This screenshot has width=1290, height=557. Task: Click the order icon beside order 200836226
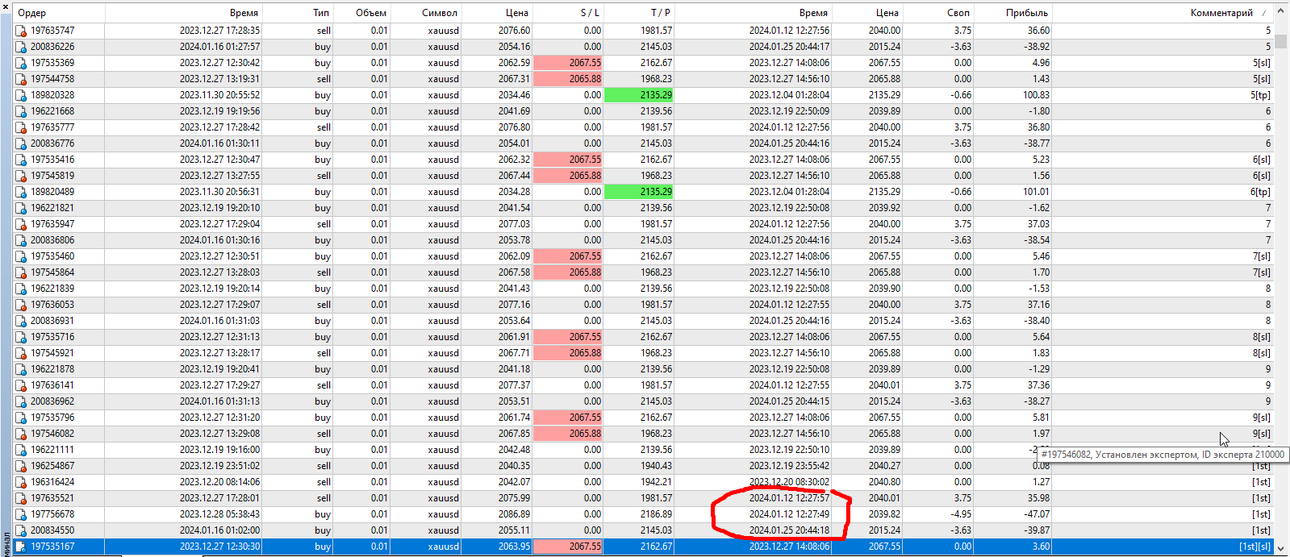[x=21, y=47]
